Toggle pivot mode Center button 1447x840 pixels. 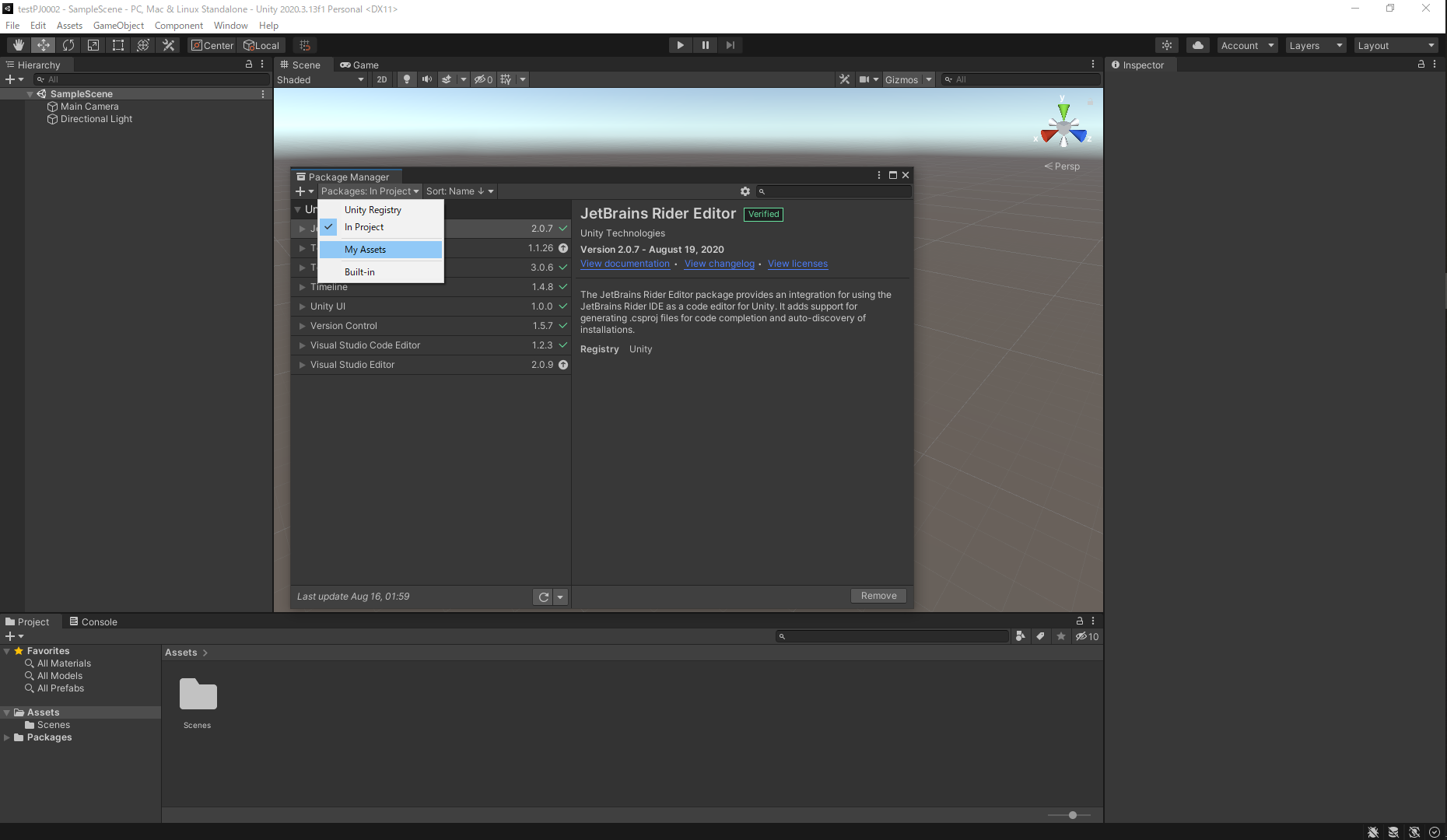[x=212, y=45]
